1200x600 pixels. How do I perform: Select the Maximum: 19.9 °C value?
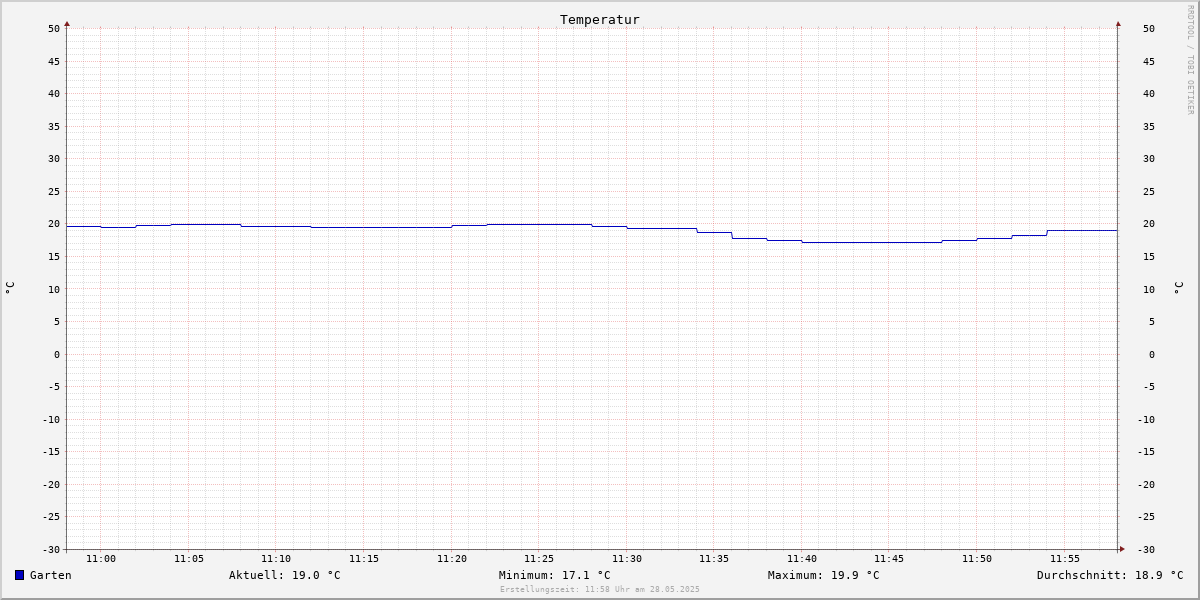click(x=824, y=575)
